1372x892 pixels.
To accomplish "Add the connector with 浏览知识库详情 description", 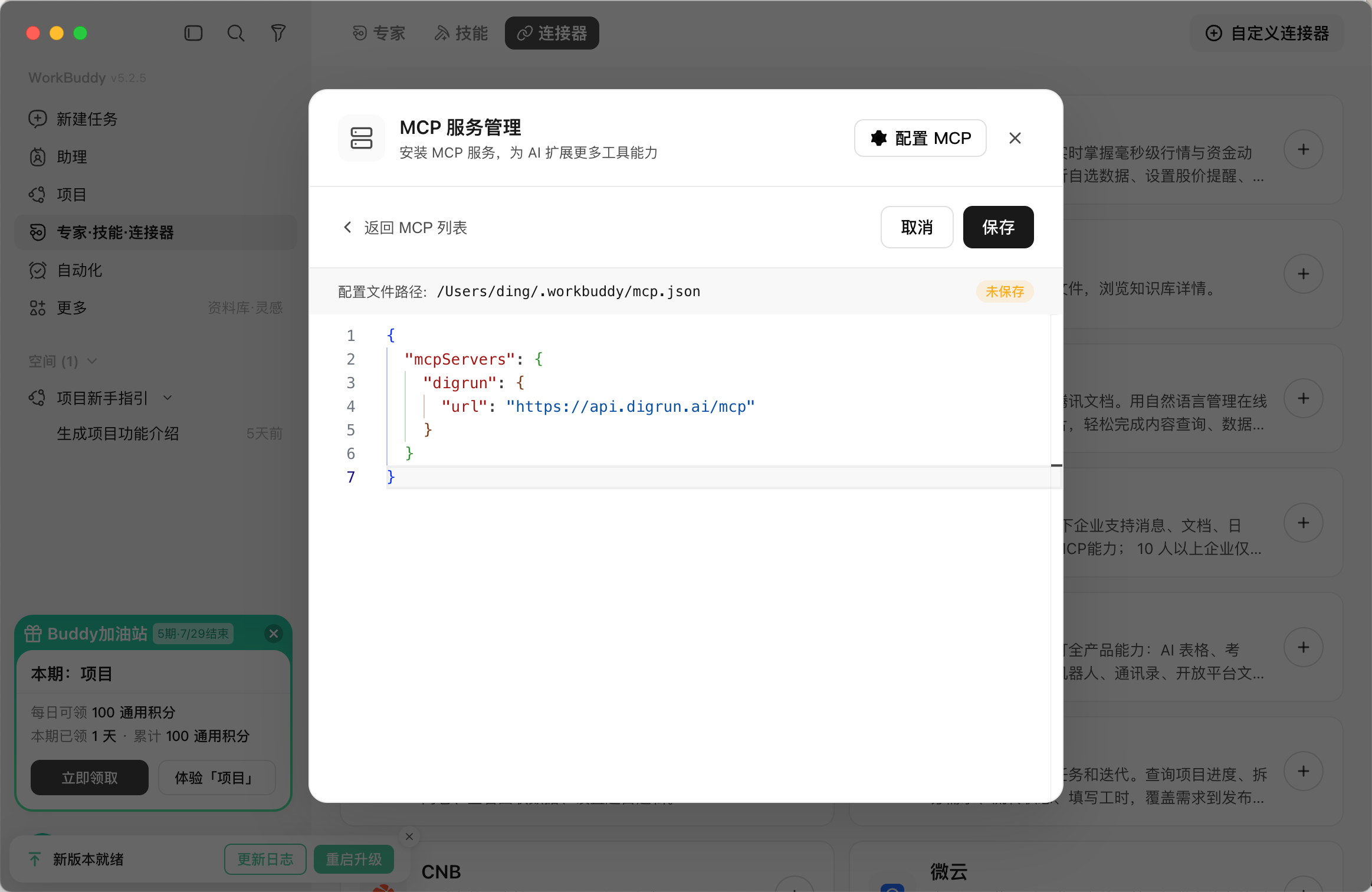I will click(x=1304, y=274).
